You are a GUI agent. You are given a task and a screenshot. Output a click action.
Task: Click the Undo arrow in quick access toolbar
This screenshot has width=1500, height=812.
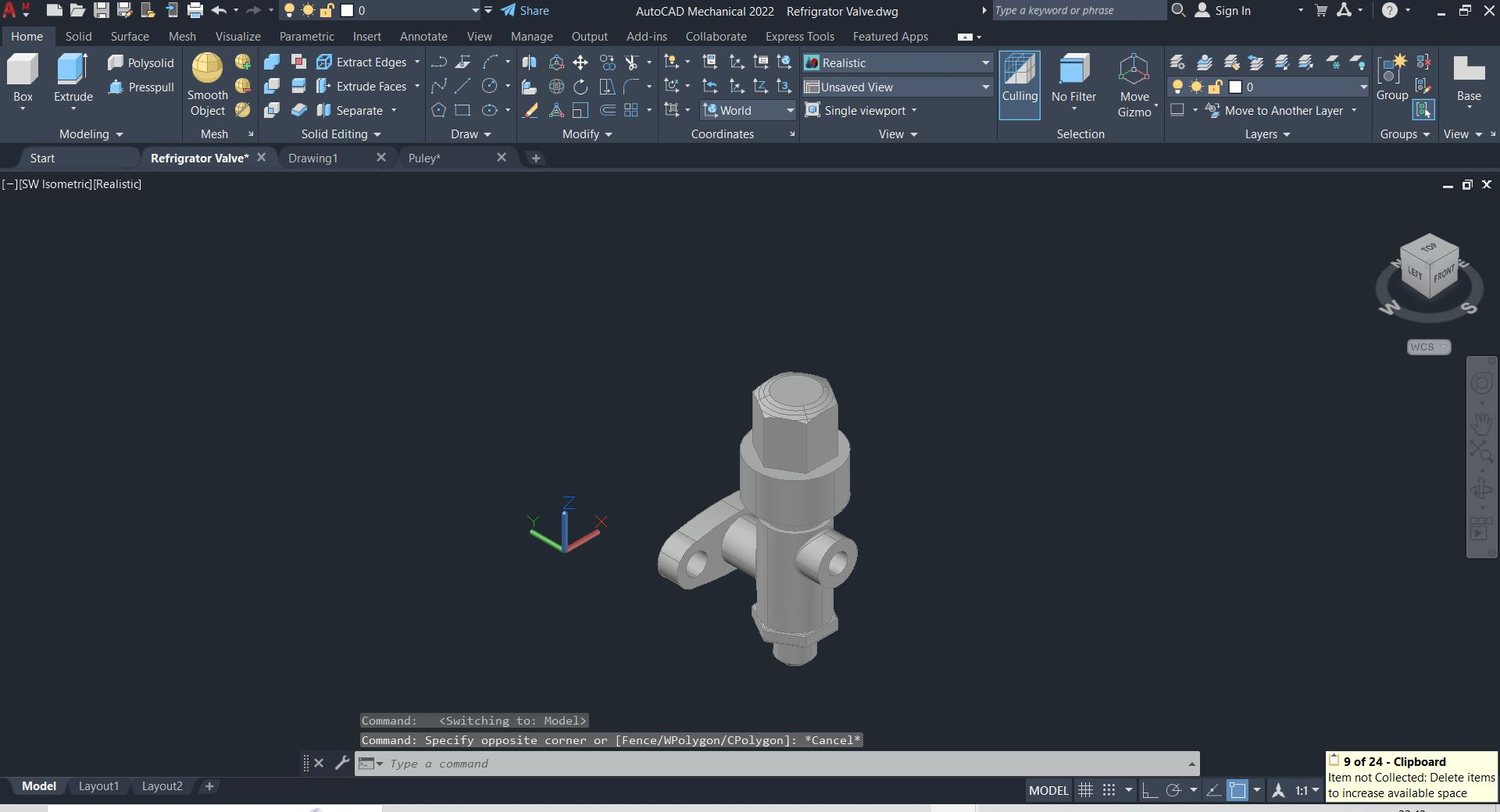(x=219, y=11)
